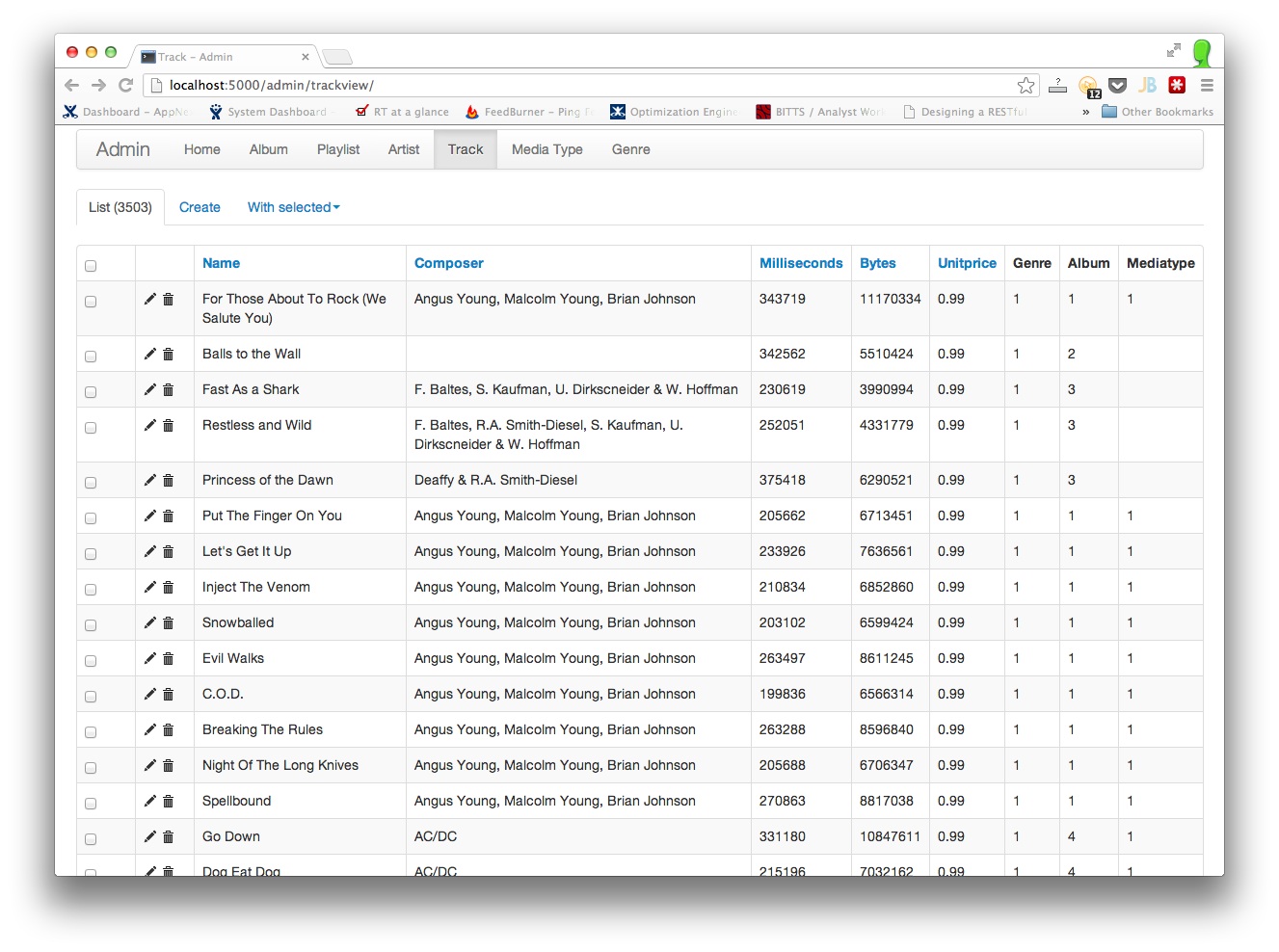Viewport: 1279px width, 952px height.
Task: Open the 'Media Type' navigation tab
Action: pos(546,149)
